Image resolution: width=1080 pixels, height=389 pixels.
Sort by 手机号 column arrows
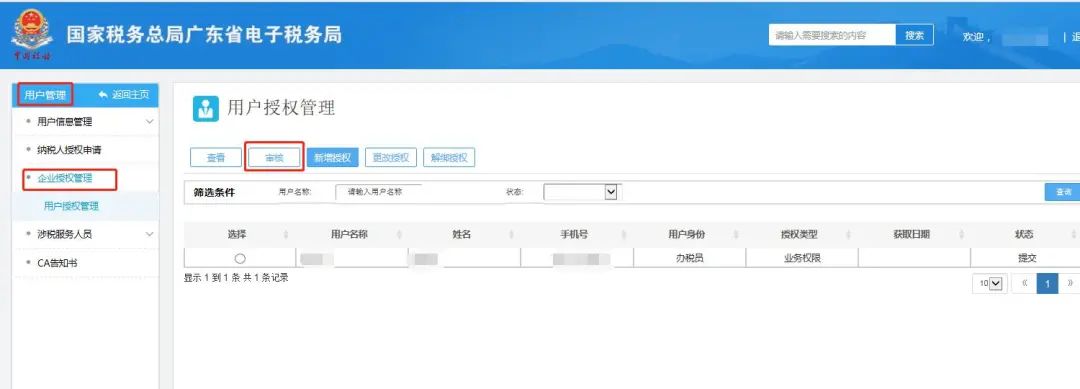tap(624, 235)
